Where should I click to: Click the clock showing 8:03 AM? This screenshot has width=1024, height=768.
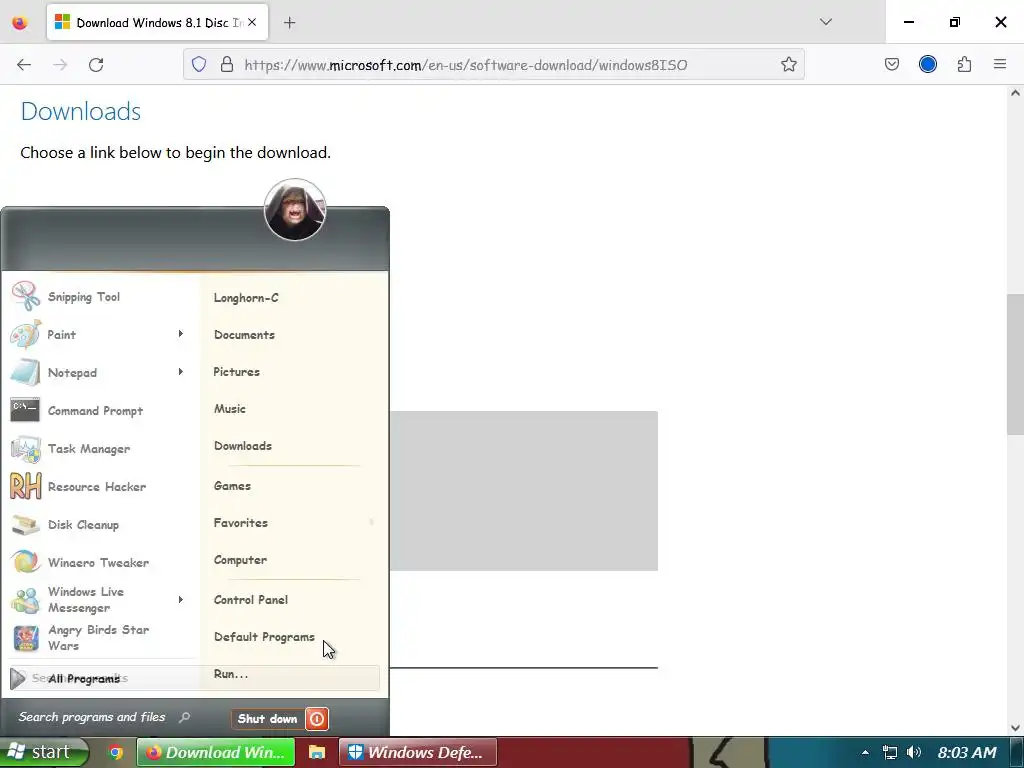coord(967,752)
